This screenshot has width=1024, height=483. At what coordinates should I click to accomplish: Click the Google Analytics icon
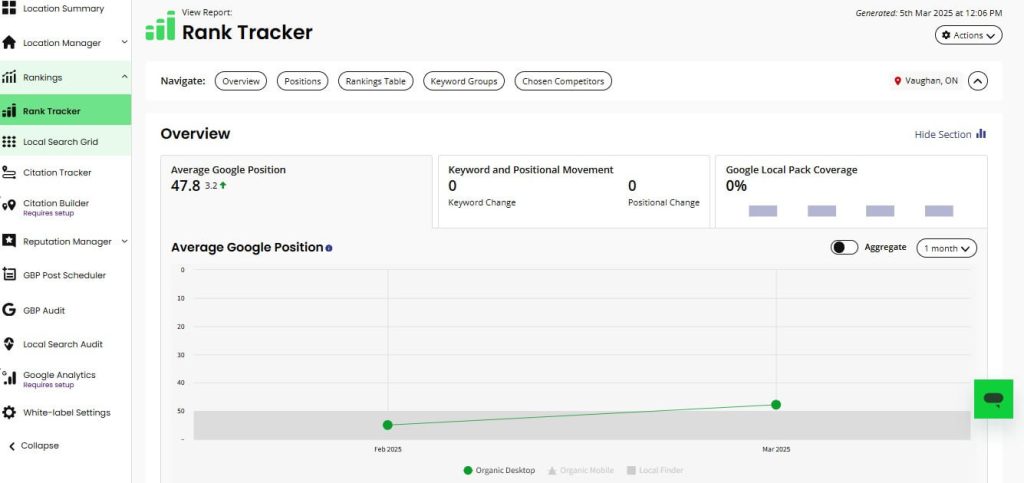9,377
